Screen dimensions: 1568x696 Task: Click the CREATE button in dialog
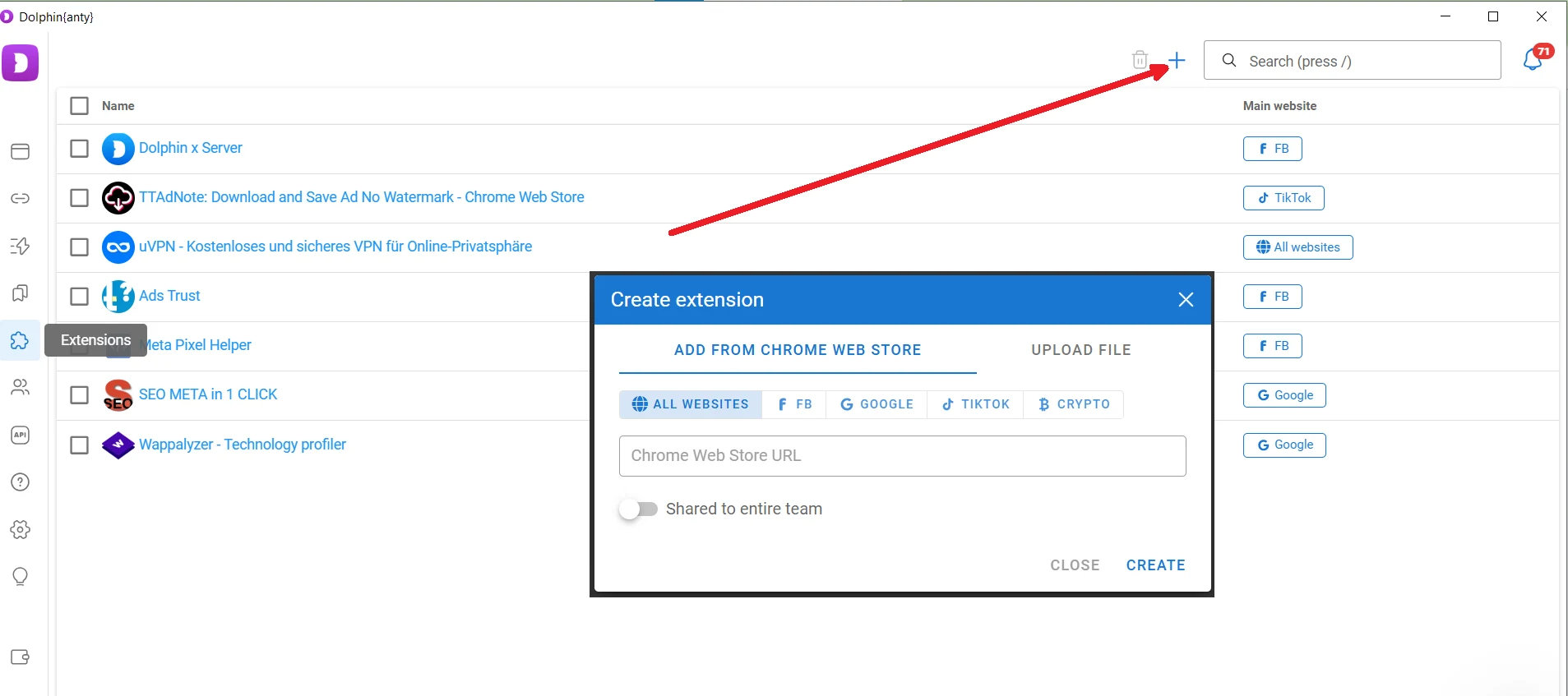(1156, 565)
